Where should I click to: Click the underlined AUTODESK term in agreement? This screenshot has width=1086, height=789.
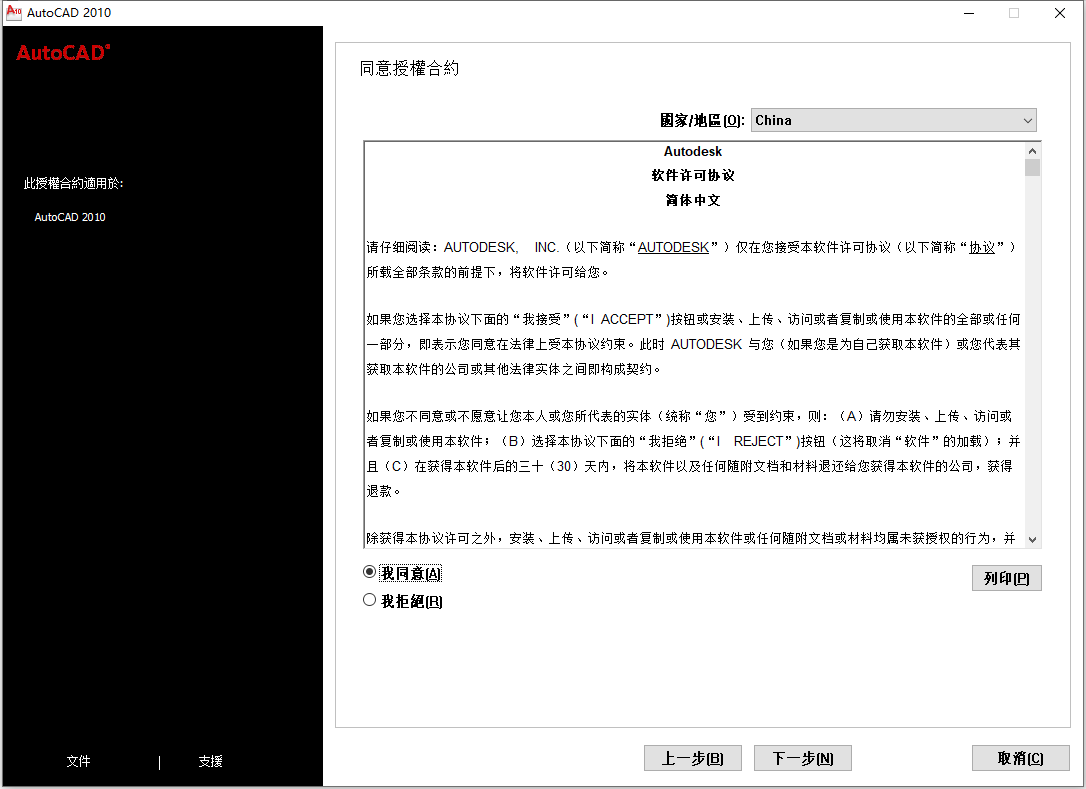(x=673, y=247)
